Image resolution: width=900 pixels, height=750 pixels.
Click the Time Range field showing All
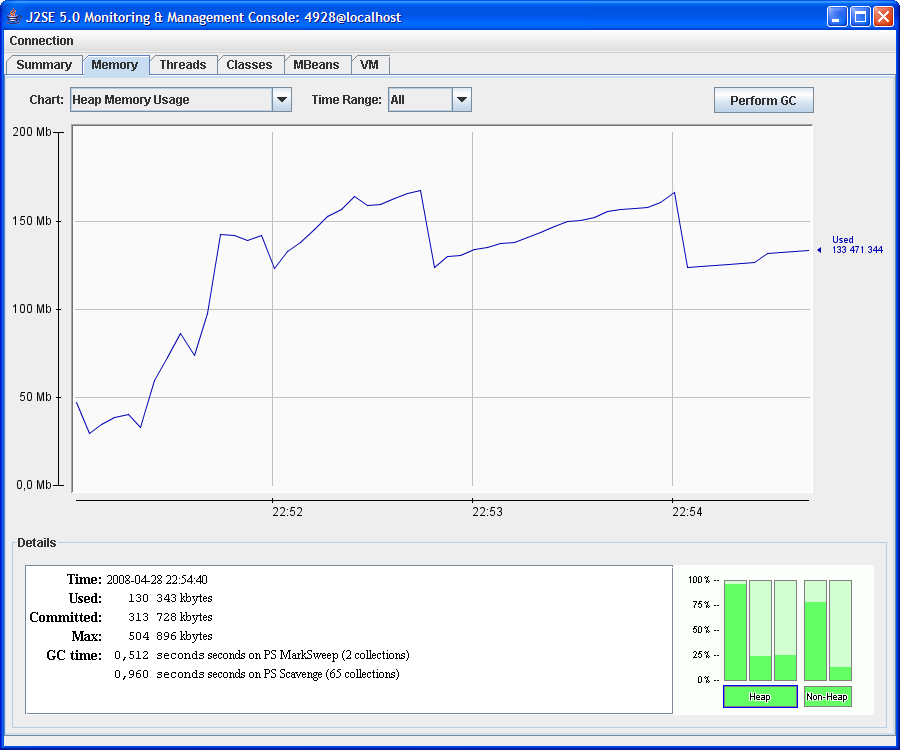tap(430, 100)
